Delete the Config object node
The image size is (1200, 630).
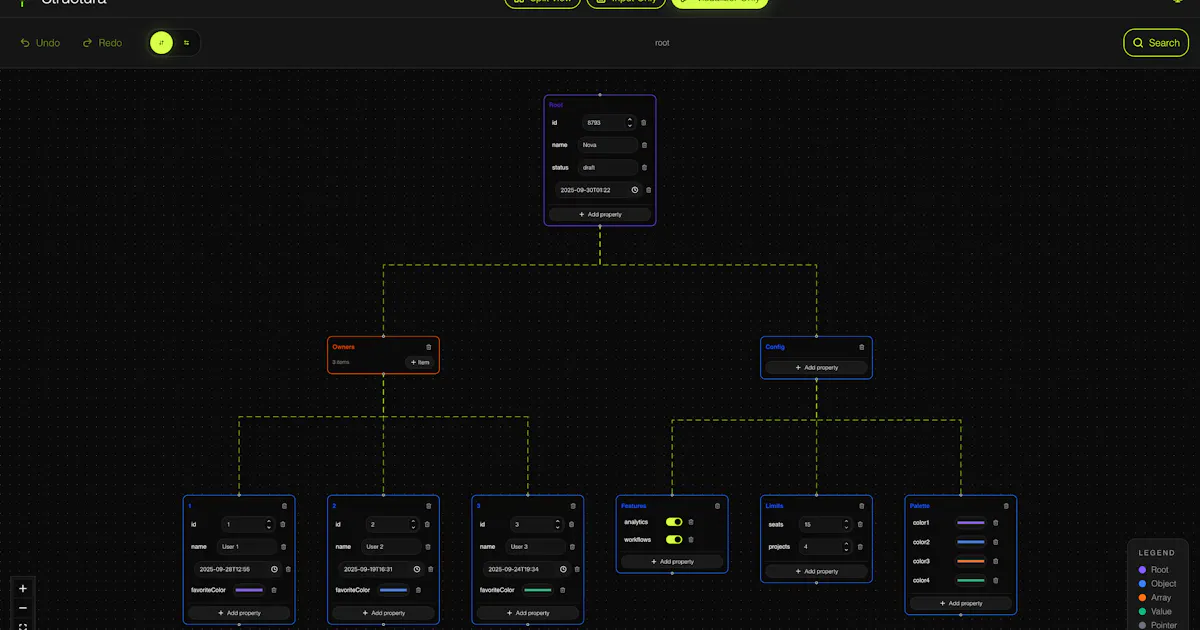(862, 347)
